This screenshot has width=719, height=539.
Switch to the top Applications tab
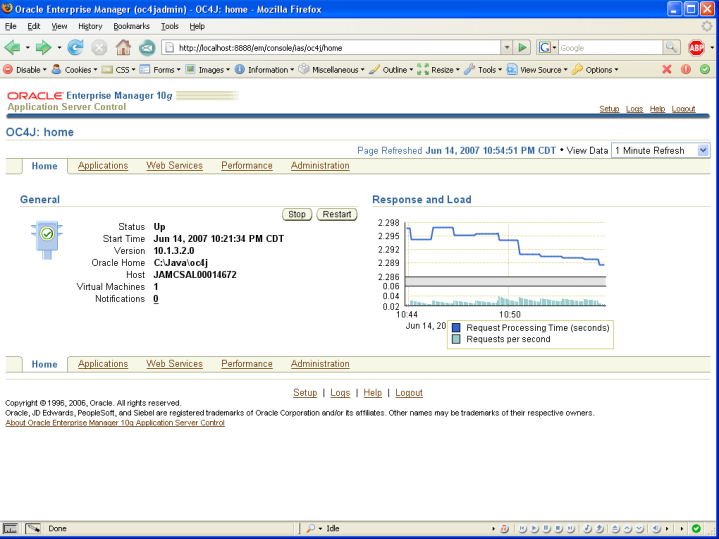(103, 166)
